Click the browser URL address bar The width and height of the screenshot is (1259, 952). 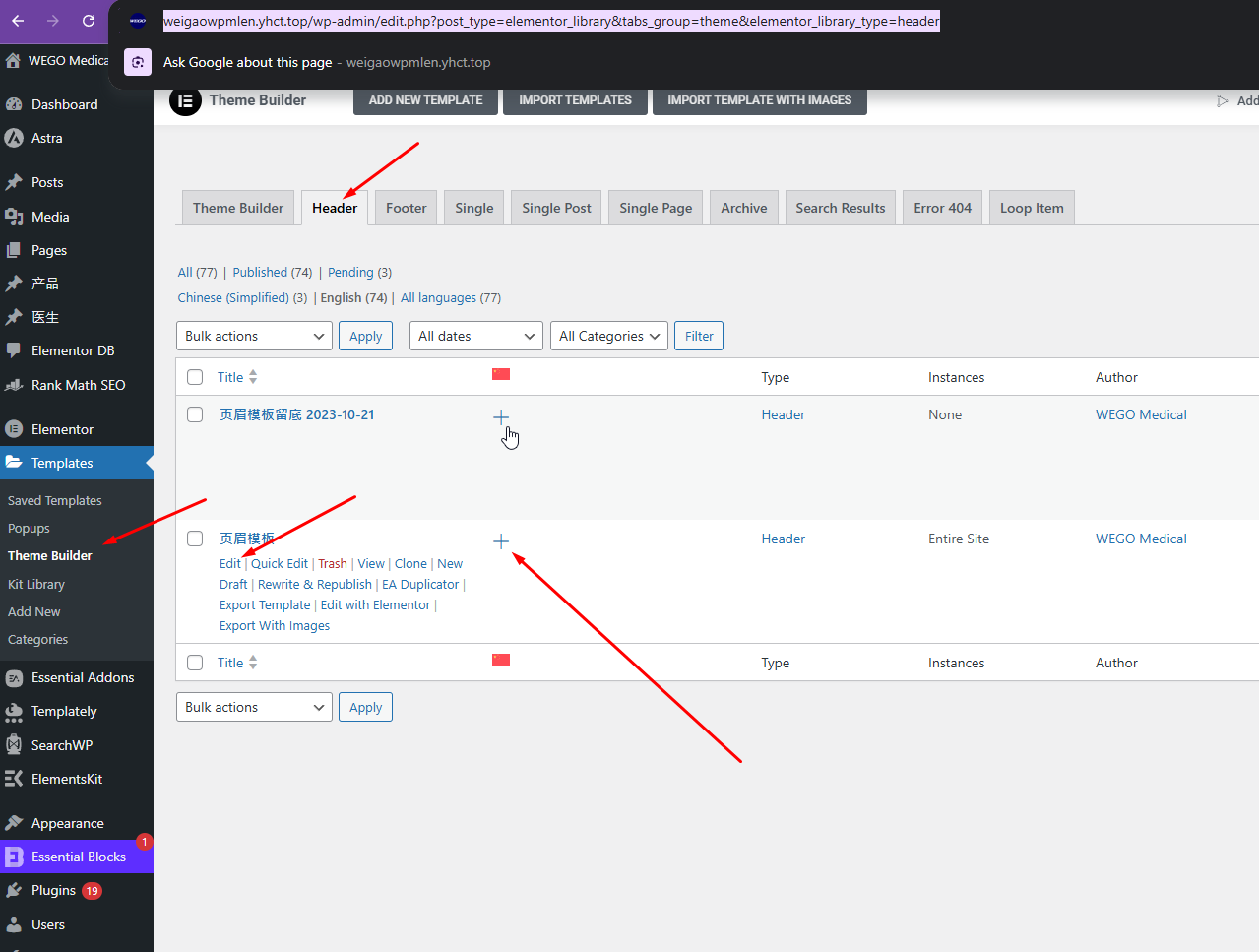pyautogui.click(x=551, y=21)
